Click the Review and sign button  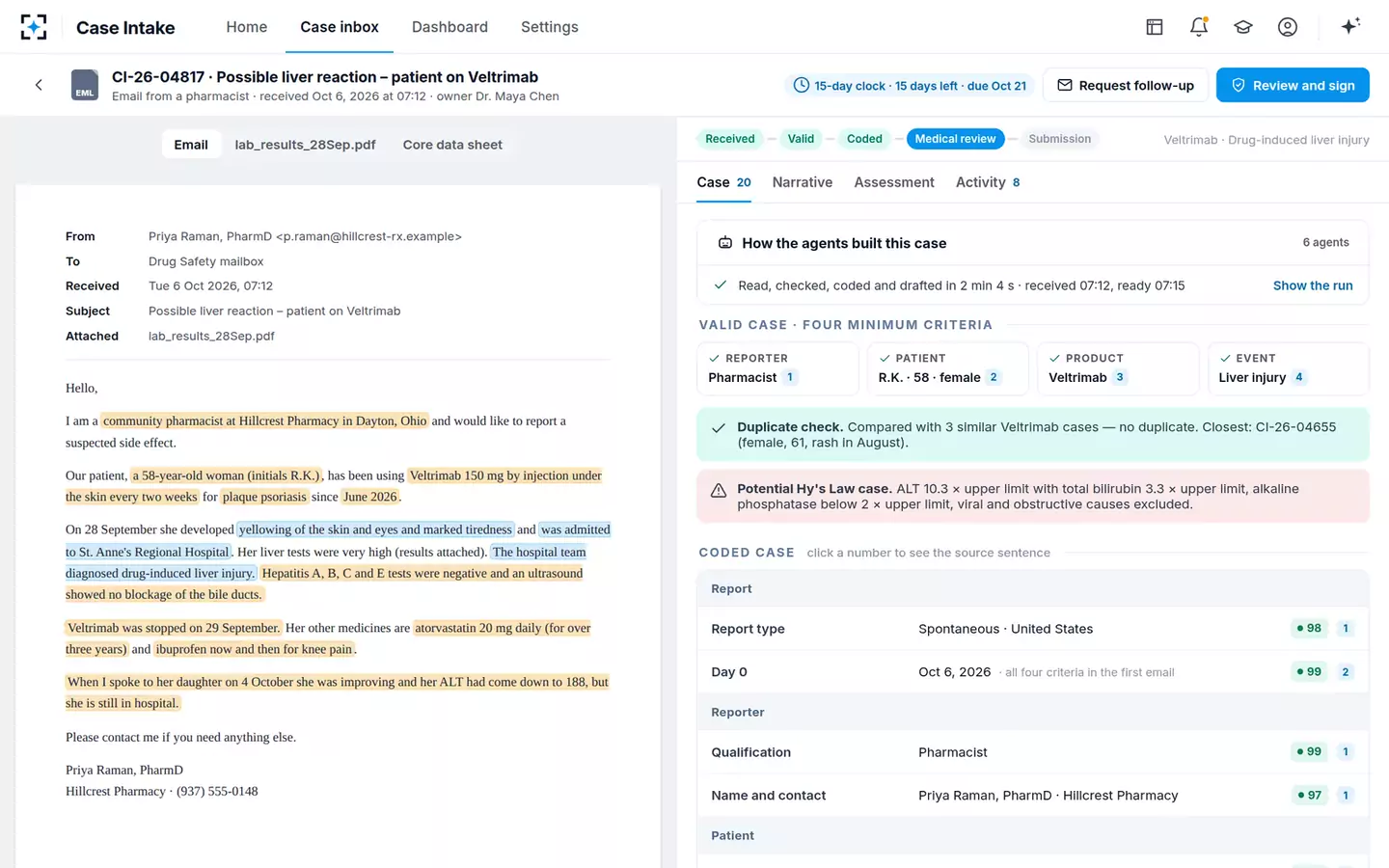pyautogui.click(x=1293, y=85)
